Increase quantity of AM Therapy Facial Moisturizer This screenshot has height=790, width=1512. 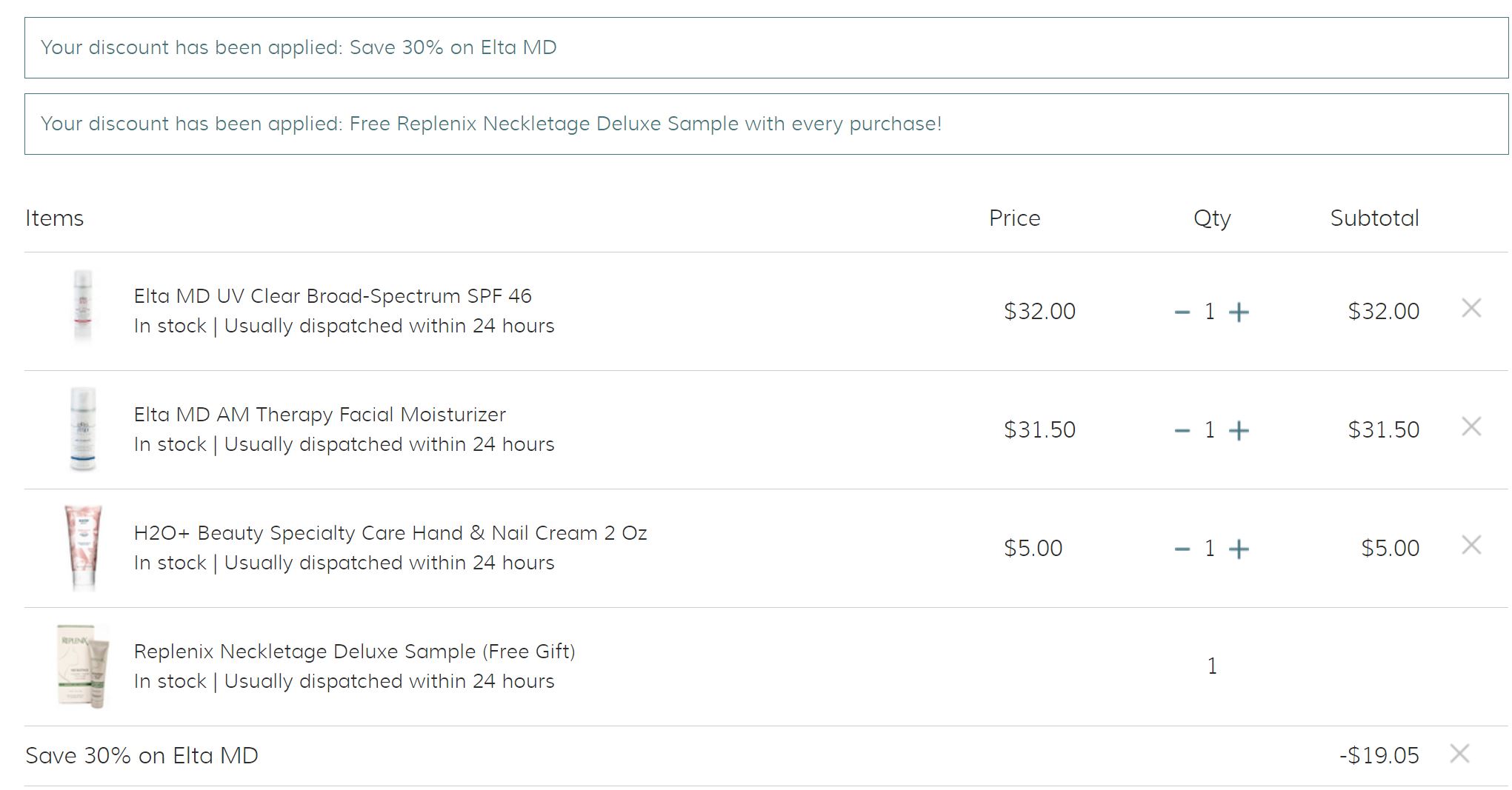(x=1239, y=431)
